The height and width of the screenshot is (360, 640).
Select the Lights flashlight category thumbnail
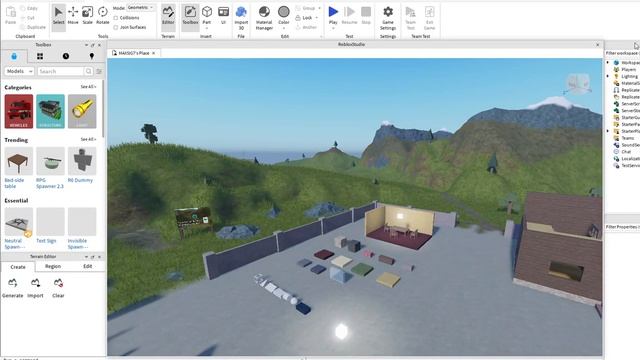[82, 111]
